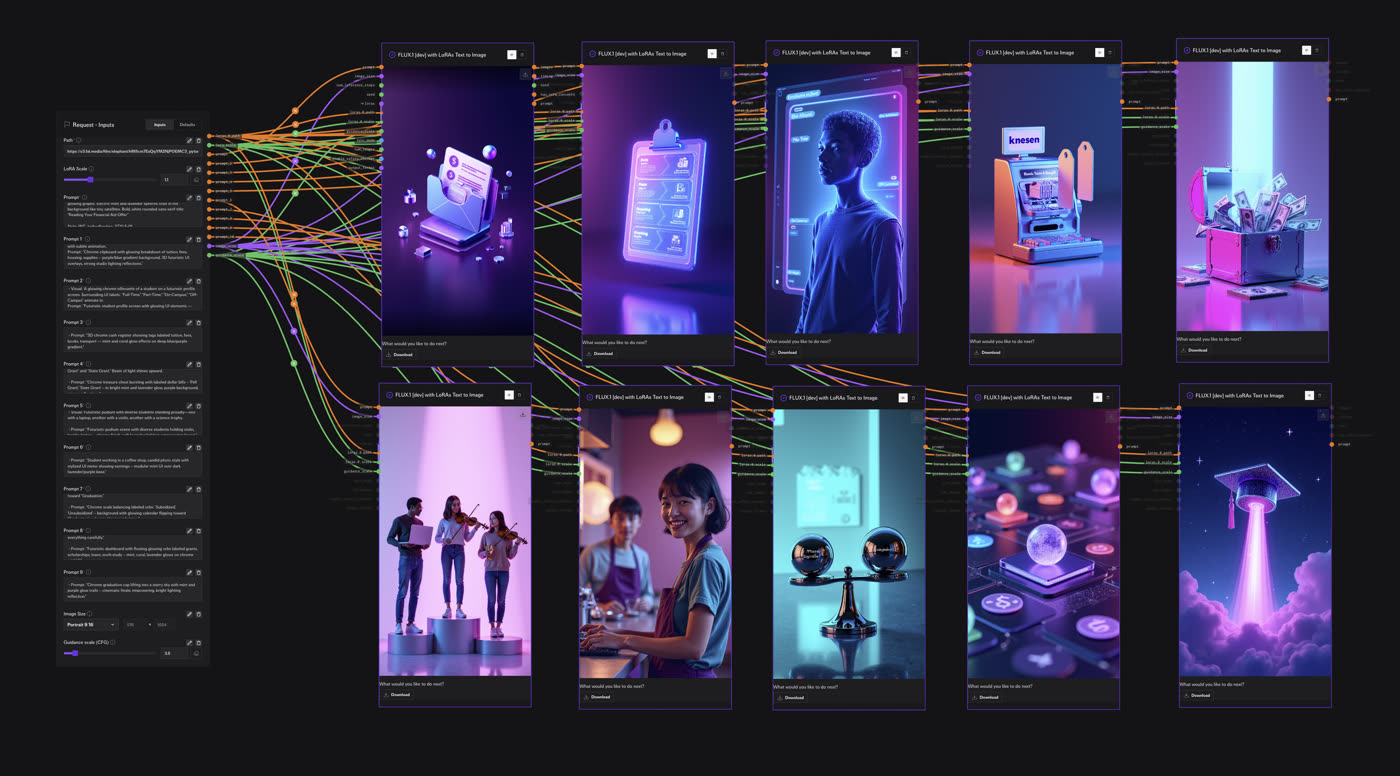Image resolution: width=1400 pixels, height=776 pixels.
Task: Adjust the Guidance scale (CFG) slider handle
Action: pos(75,653)
